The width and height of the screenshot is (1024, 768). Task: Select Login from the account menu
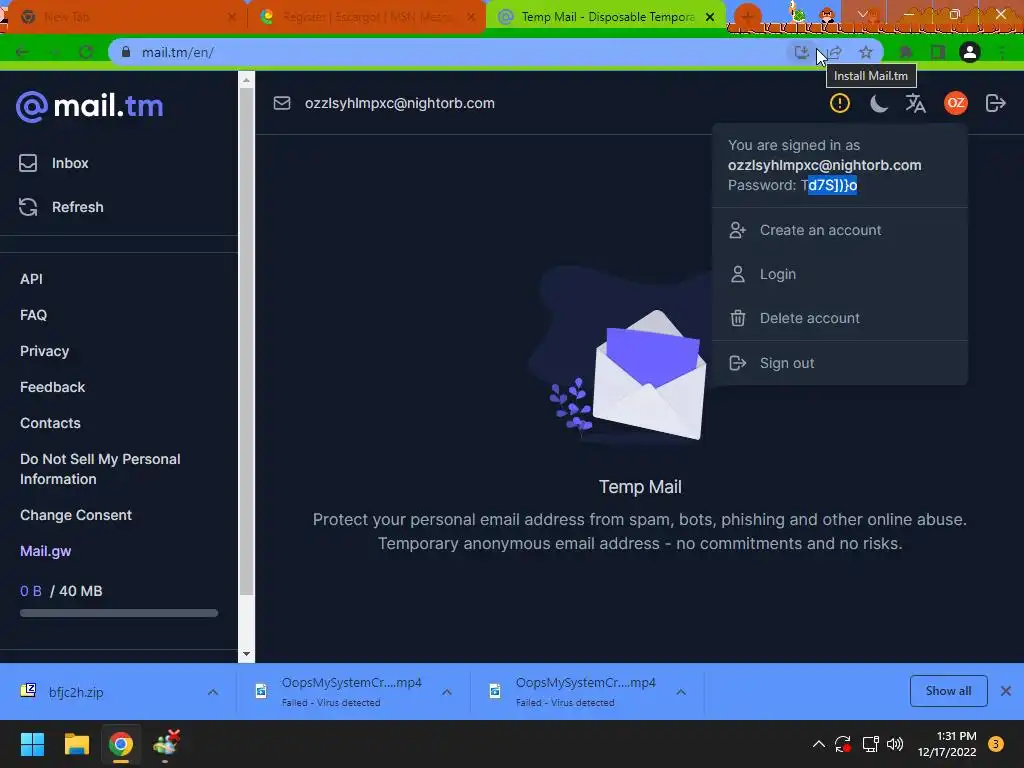point(840,274)
